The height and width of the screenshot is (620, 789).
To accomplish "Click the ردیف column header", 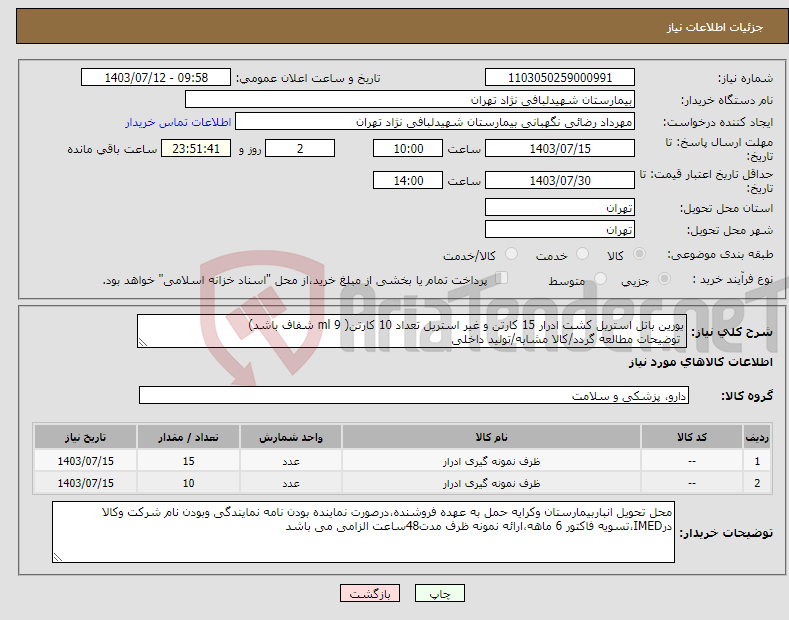I will [x=757, y=437].
